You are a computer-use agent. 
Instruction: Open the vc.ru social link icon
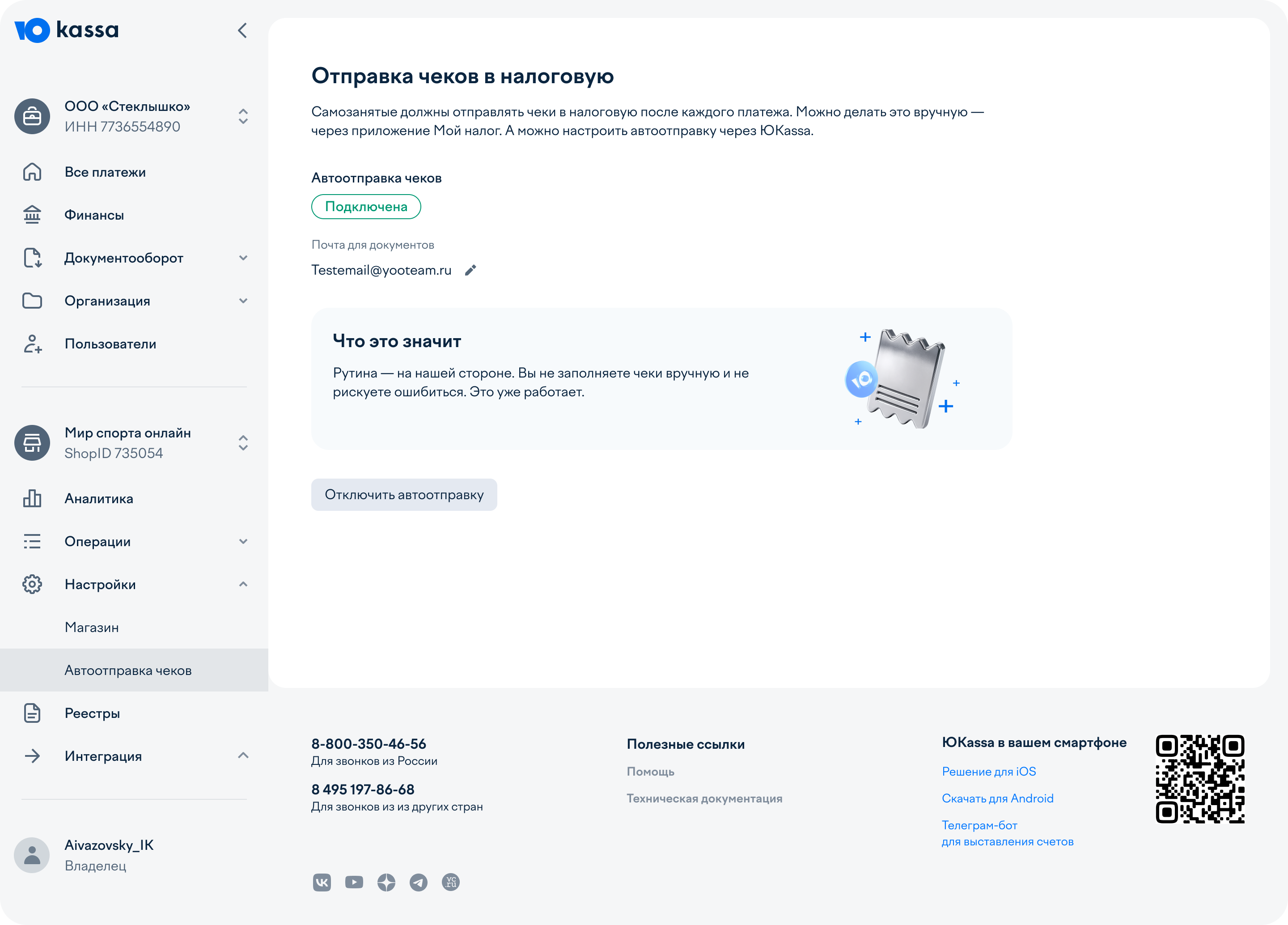pyautogui.click(x=451, y=883)
